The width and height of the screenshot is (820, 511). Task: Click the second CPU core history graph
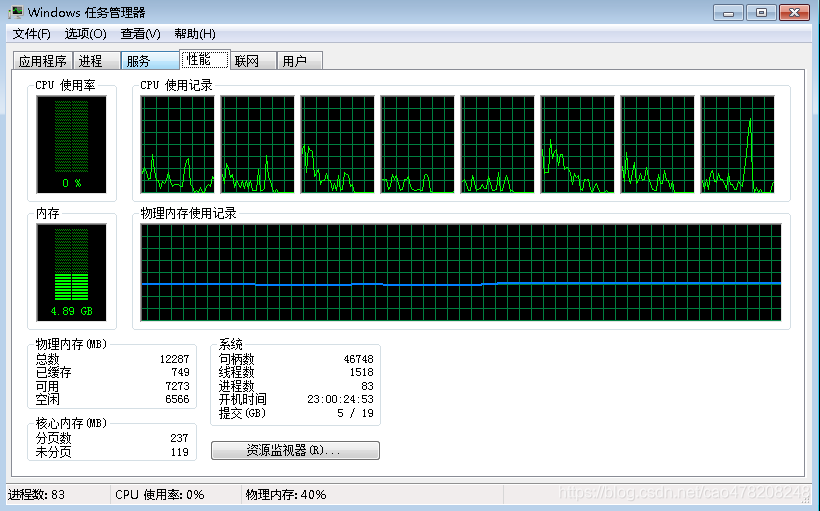click(x=257, y=144)
